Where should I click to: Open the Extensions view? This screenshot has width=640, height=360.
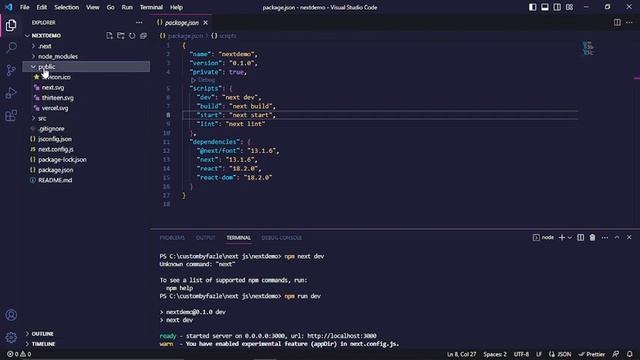[11, 116]
